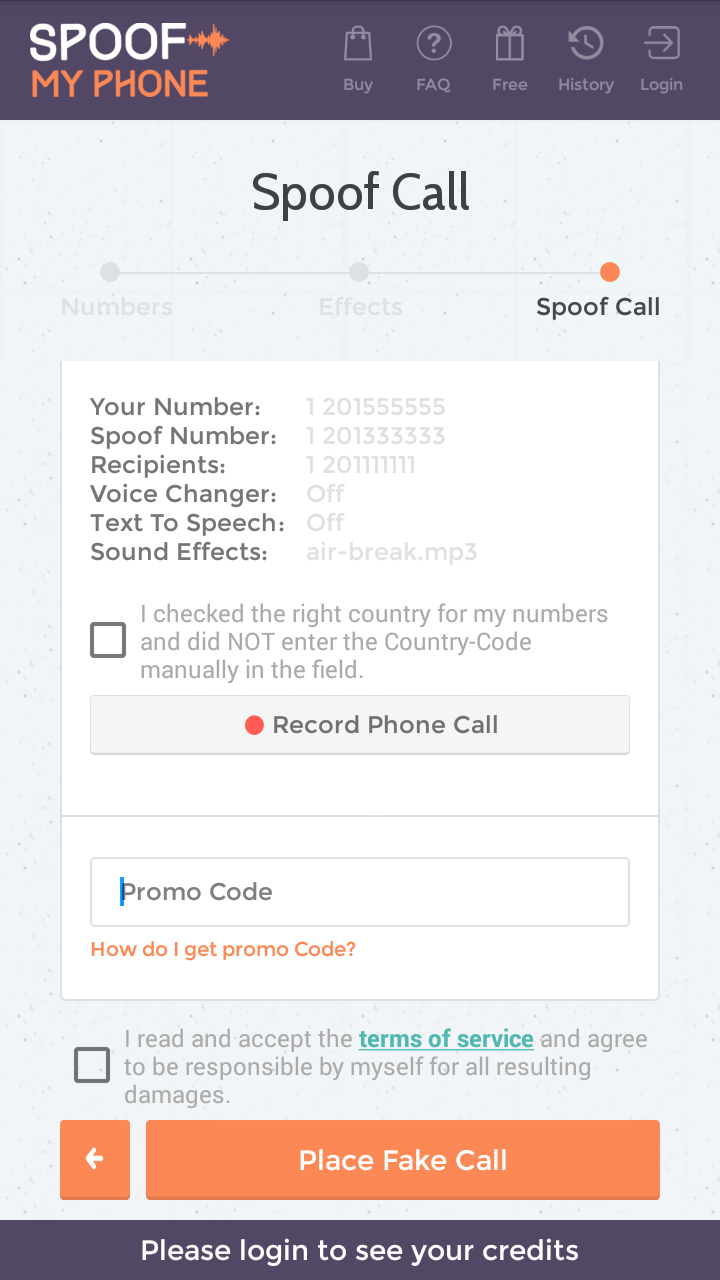The height and width of the screenshot is (1280, 720).
Task: Open the Buy shopping bag icon
Action: pyautogui.click(x=357, y=45)
